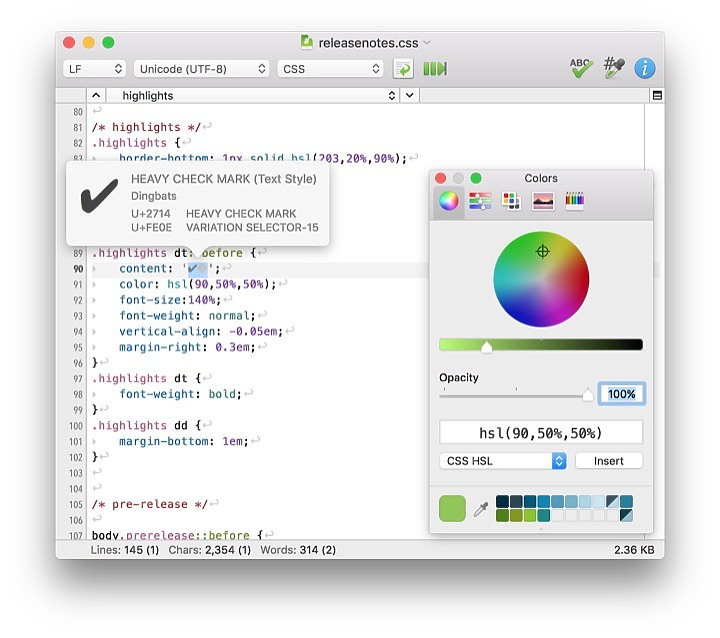
Task: Open the color code editor icon
Action: coord(614,68)
